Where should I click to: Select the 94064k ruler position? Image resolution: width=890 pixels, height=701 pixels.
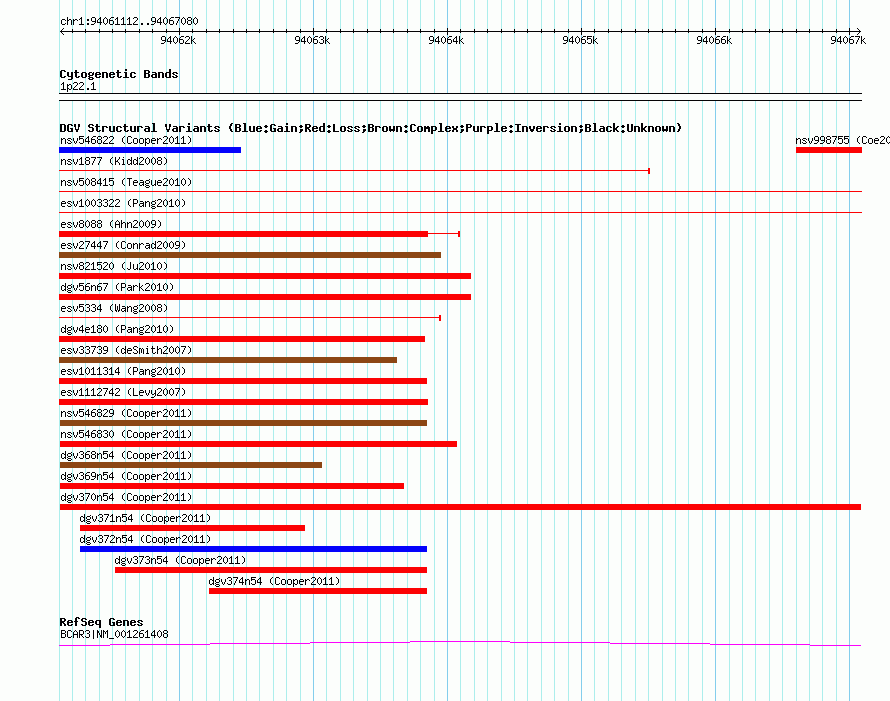446,40
